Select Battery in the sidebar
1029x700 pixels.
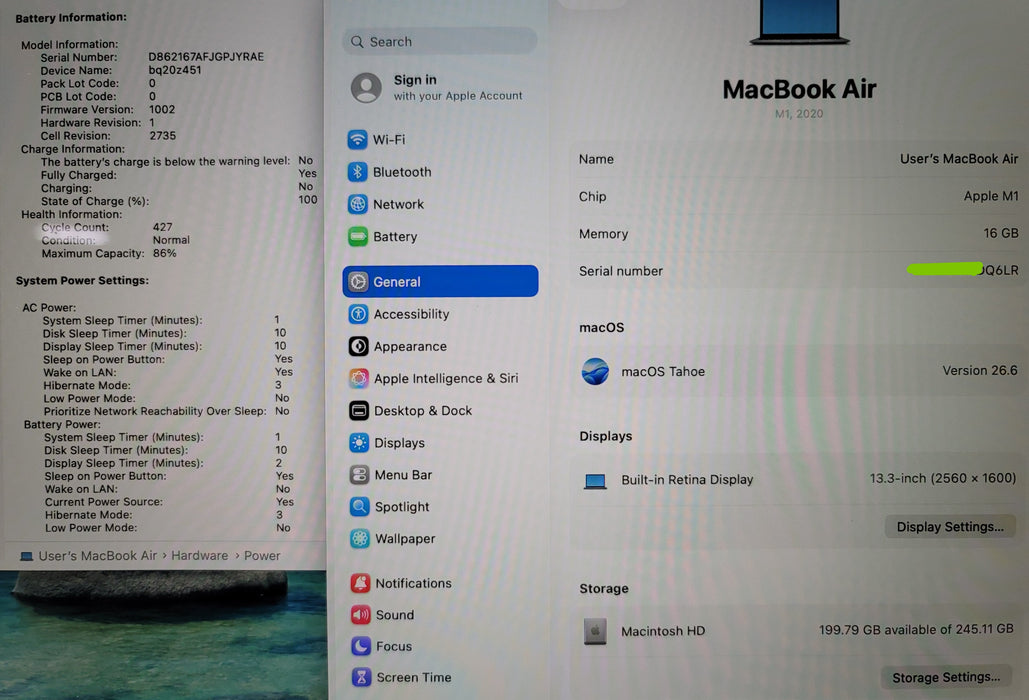440,236
